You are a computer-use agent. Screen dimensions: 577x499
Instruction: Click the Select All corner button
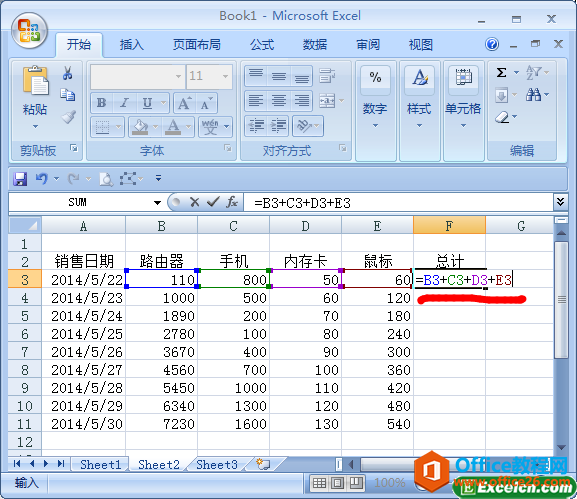25,225
